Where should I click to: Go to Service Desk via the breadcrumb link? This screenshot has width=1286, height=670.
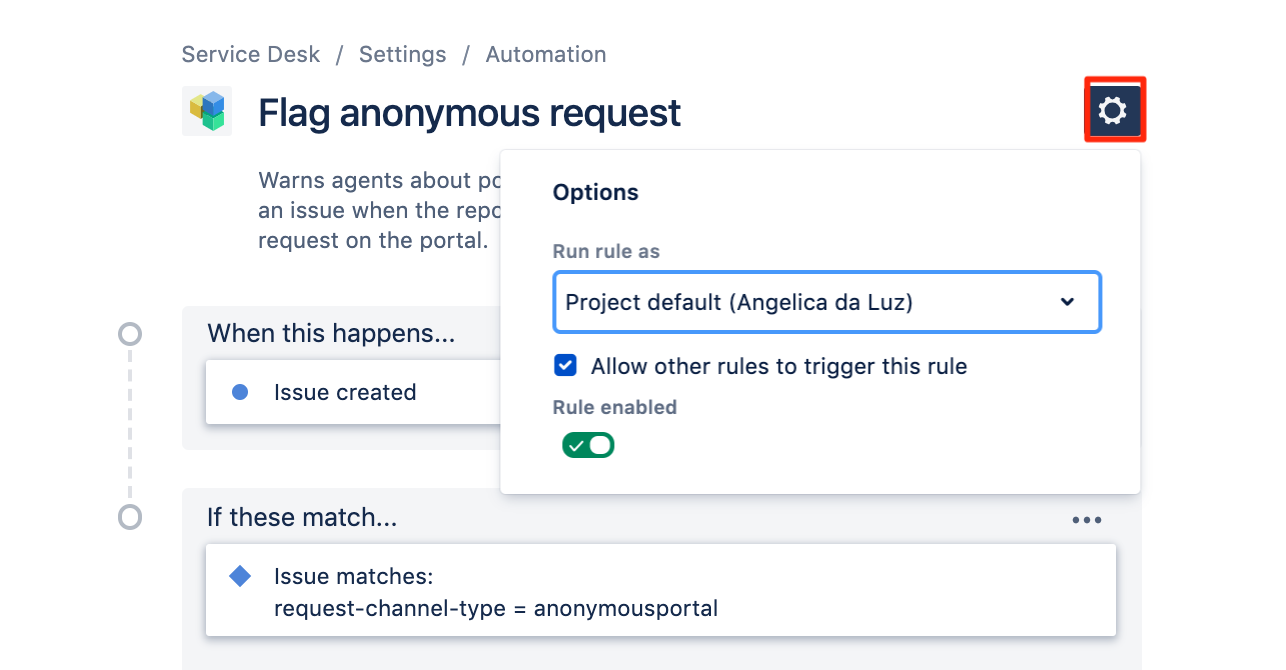(x=250, y=54)
